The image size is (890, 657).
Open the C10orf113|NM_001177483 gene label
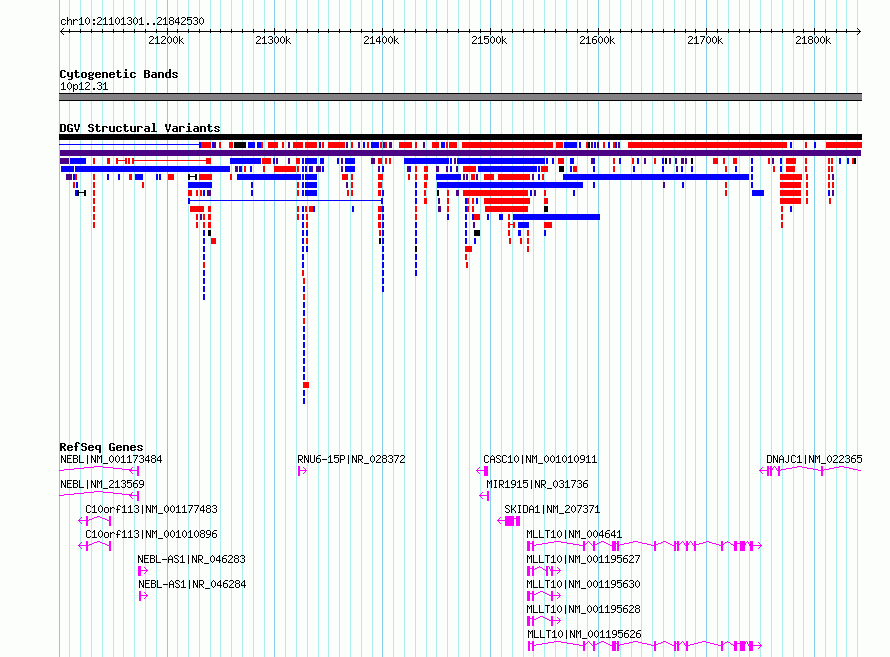[x=151, y=509]
